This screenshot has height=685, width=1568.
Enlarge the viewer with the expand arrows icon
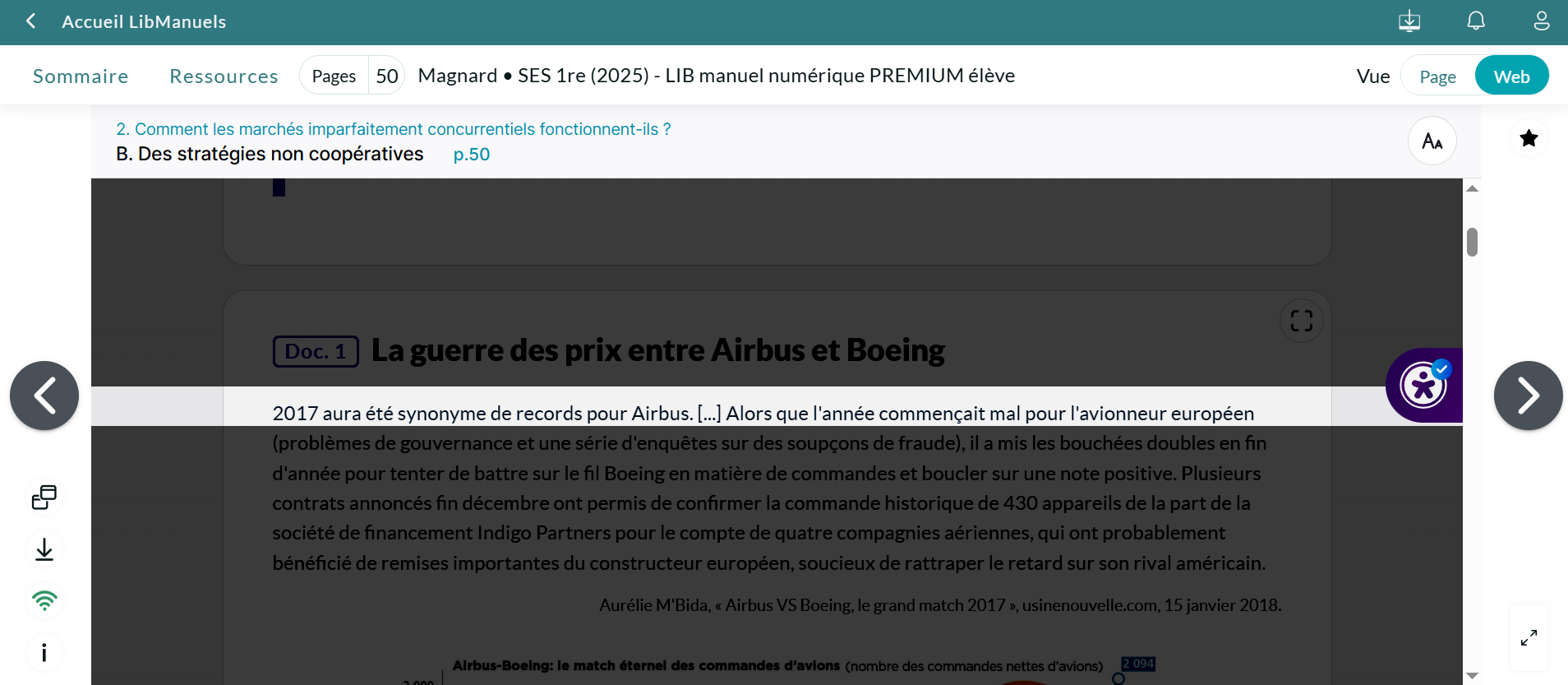coord(1529,638)
